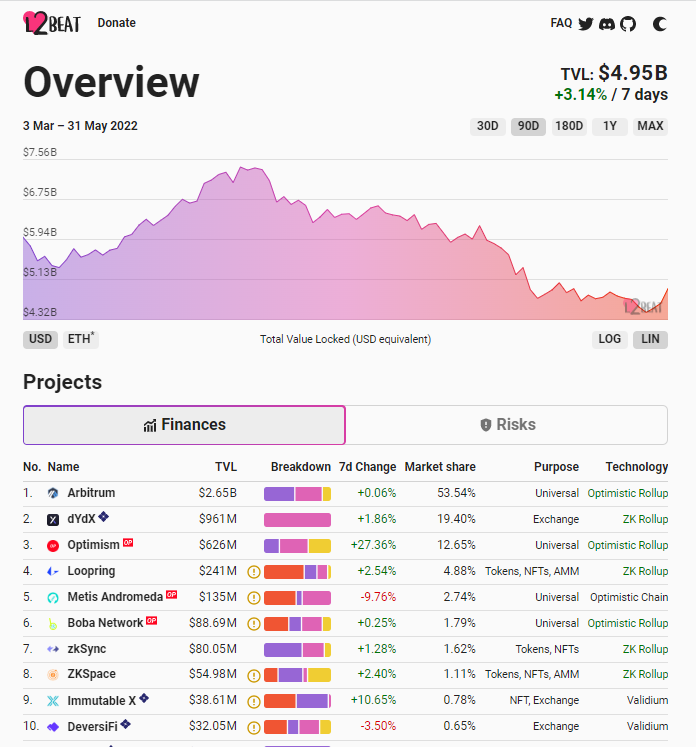696x747 pixels.
Task: Open the Twitter icon link
Action: [585, 24]
